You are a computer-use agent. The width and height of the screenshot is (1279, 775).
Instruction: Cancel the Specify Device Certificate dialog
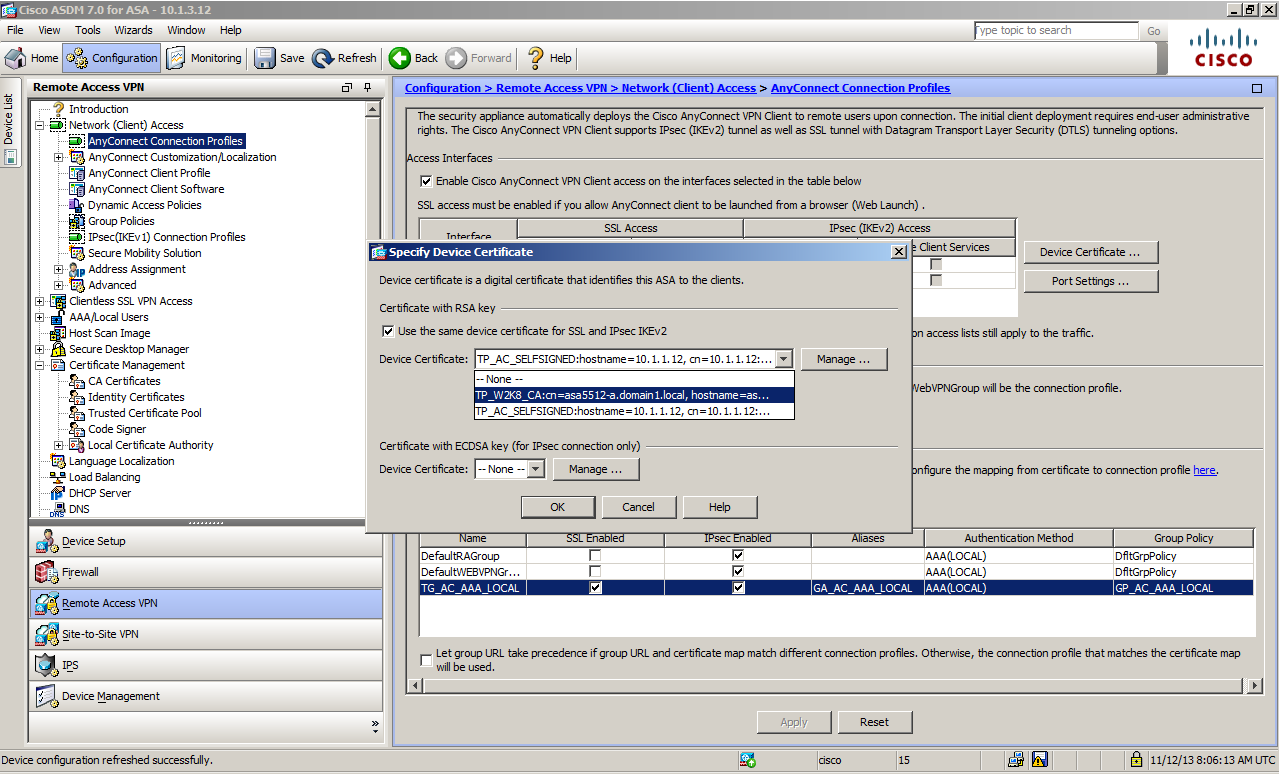pos(639,507)
